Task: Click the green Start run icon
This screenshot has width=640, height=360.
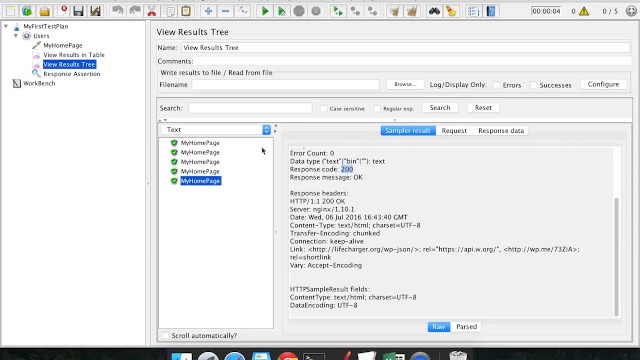Action: coord(264,11)
